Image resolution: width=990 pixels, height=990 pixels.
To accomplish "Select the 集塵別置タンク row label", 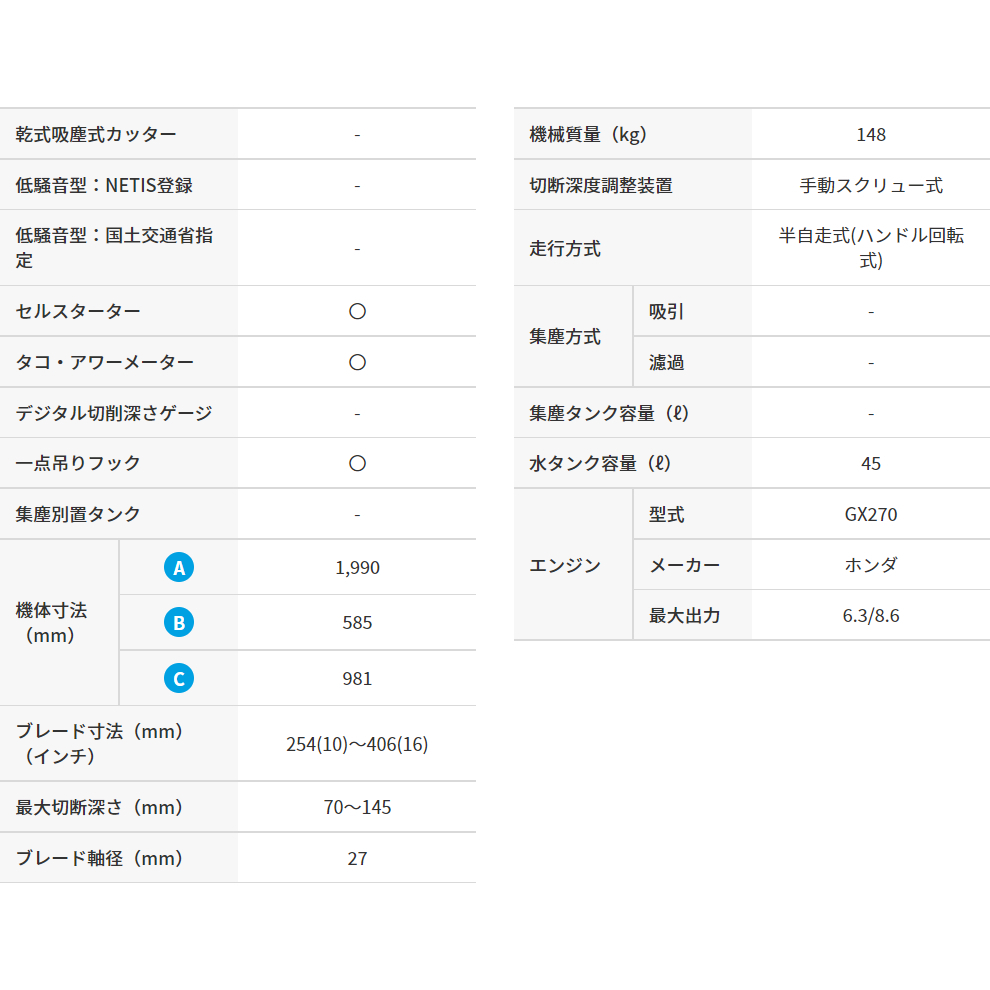I will click(78, 515).
